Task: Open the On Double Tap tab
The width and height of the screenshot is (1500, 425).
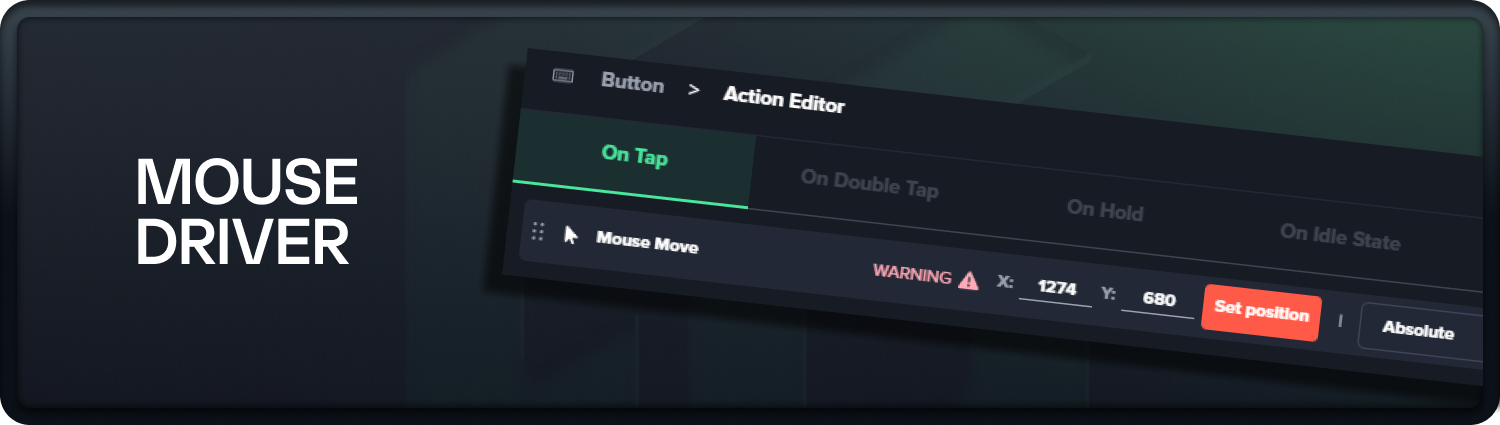Action: coord(869,184)
